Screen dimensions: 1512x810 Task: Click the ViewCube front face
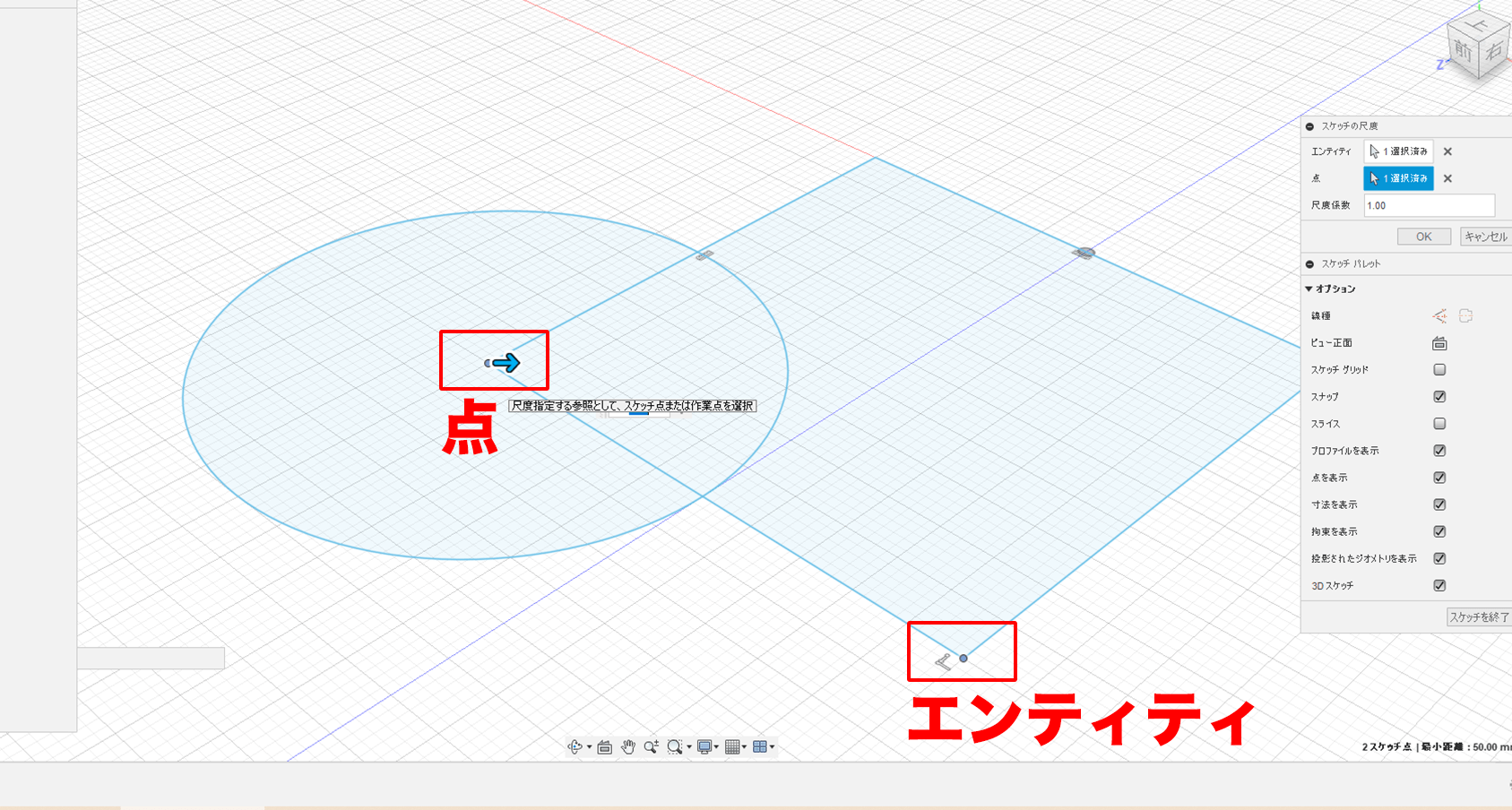click(x=1464, y=51)
